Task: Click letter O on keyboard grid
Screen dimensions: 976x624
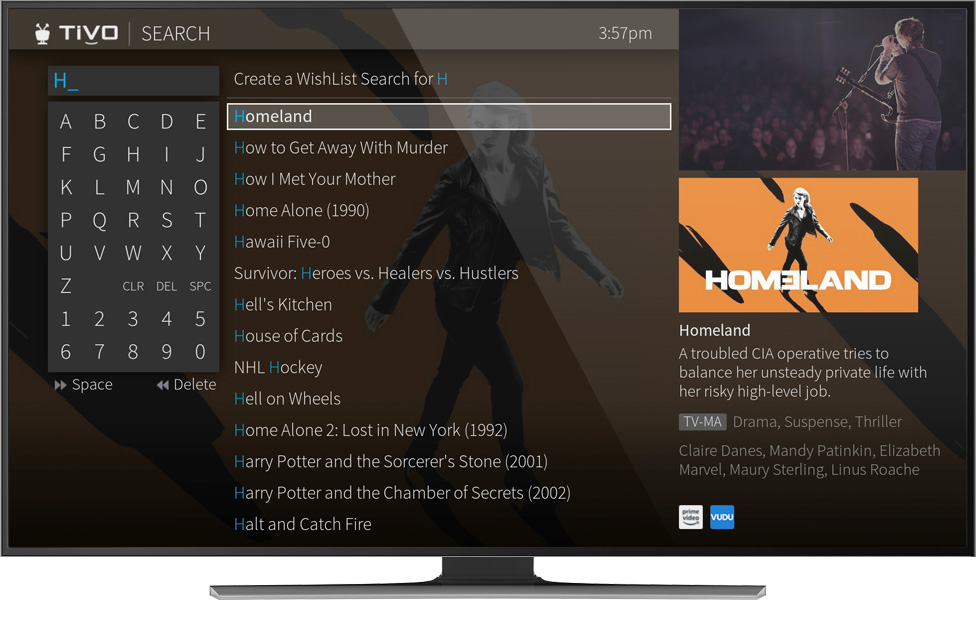Action: click(x=200, y=187)
